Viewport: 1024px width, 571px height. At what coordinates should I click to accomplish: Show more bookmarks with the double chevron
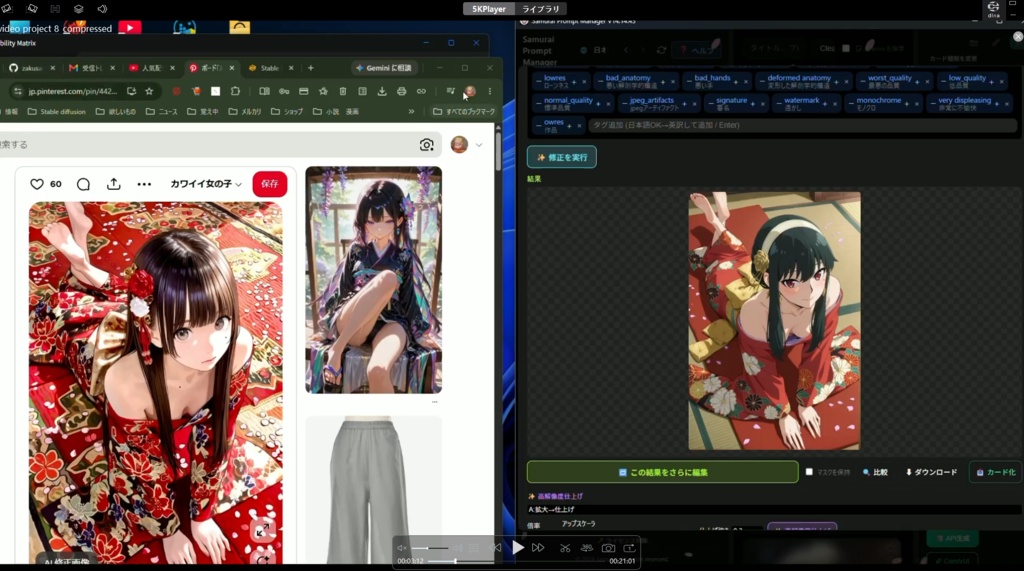click(411, 112)
